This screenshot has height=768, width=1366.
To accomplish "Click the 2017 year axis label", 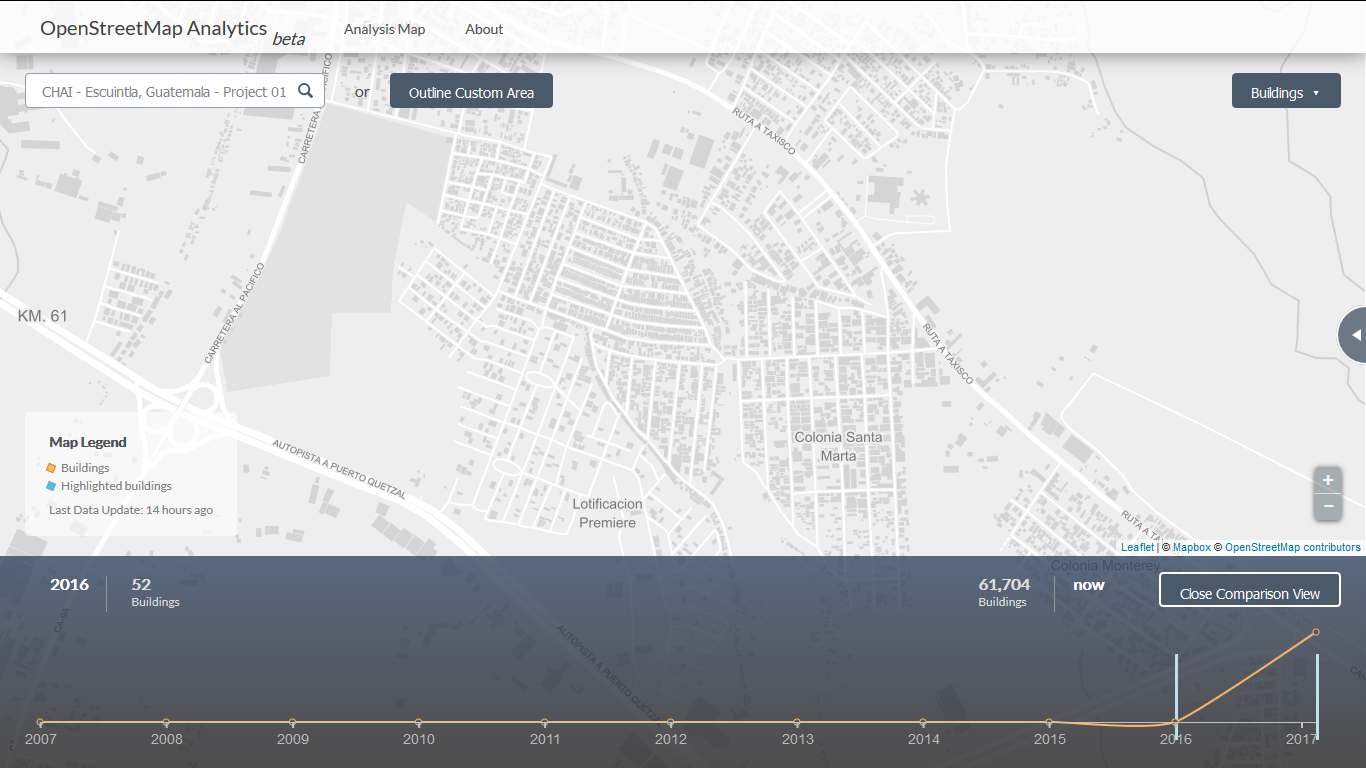I will tap(1302, 740).
